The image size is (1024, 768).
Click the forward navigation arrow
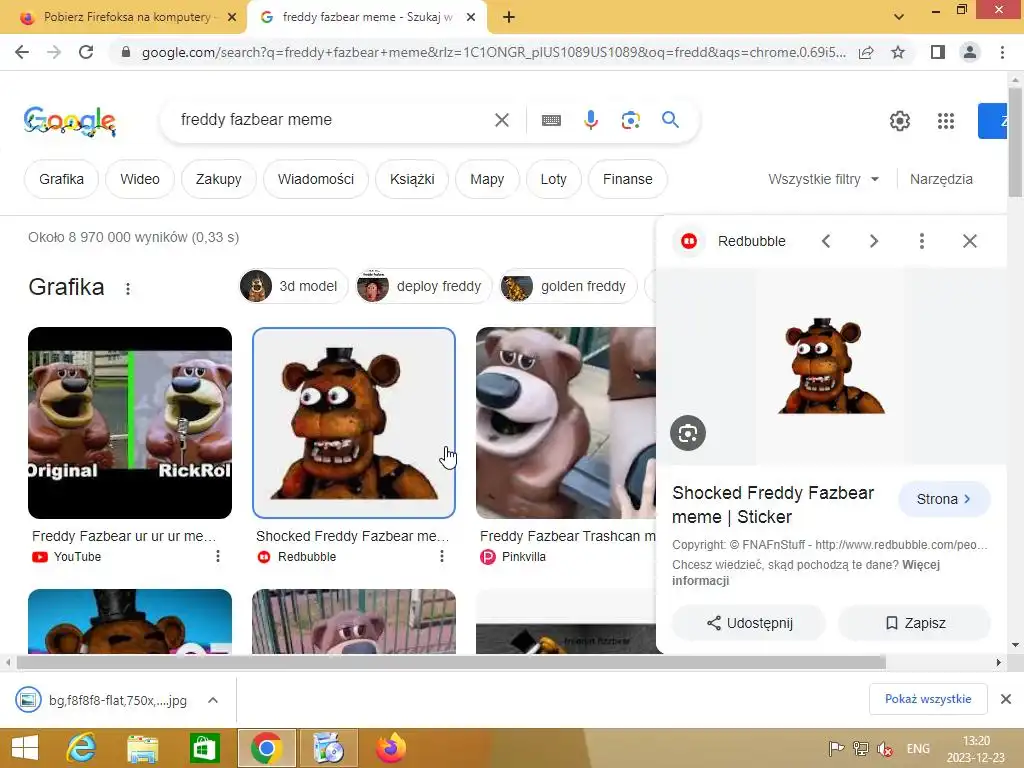click(x=54, y=52)
